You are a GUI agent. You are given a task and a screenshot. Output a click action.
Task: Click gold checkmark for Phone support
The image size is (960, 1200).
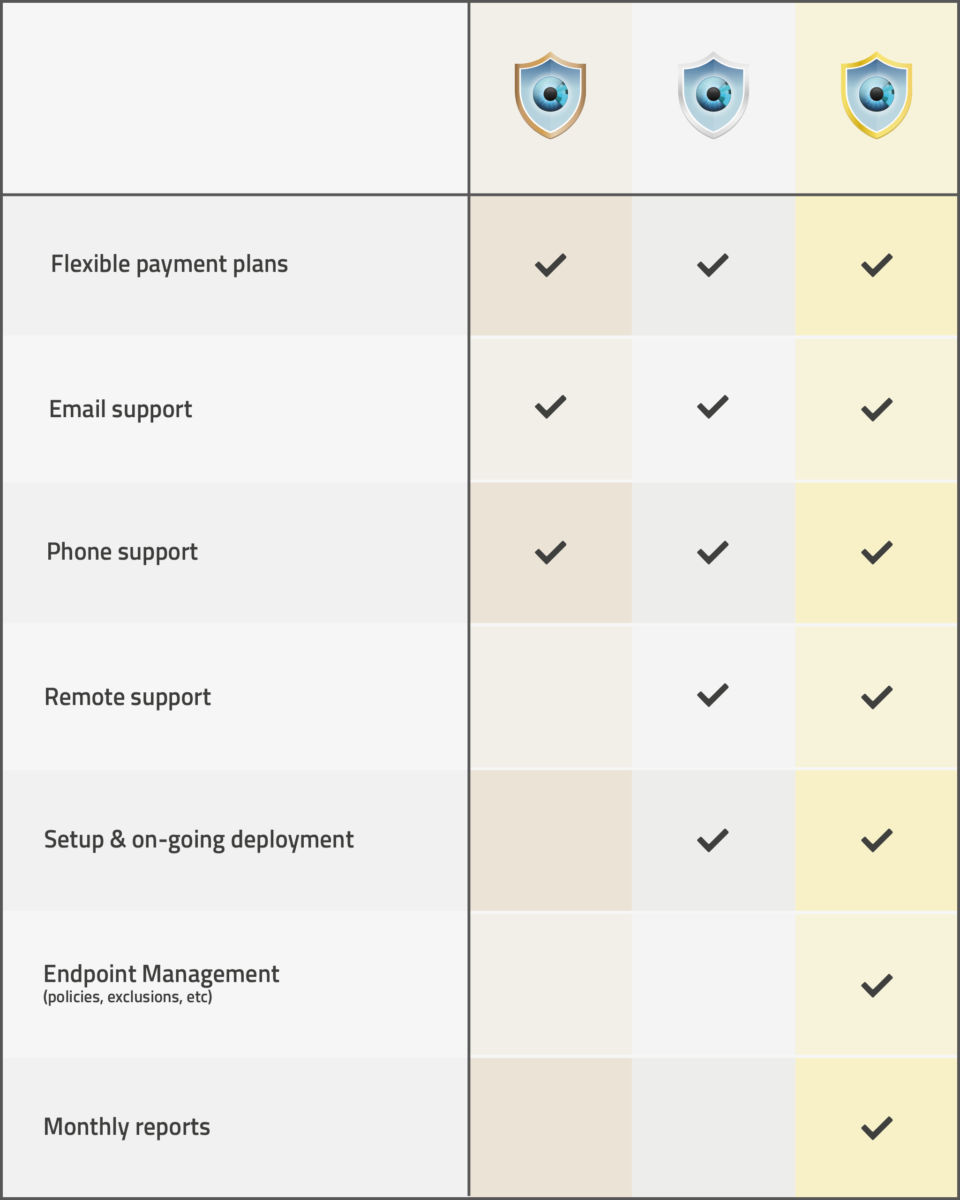pos(876,552)
